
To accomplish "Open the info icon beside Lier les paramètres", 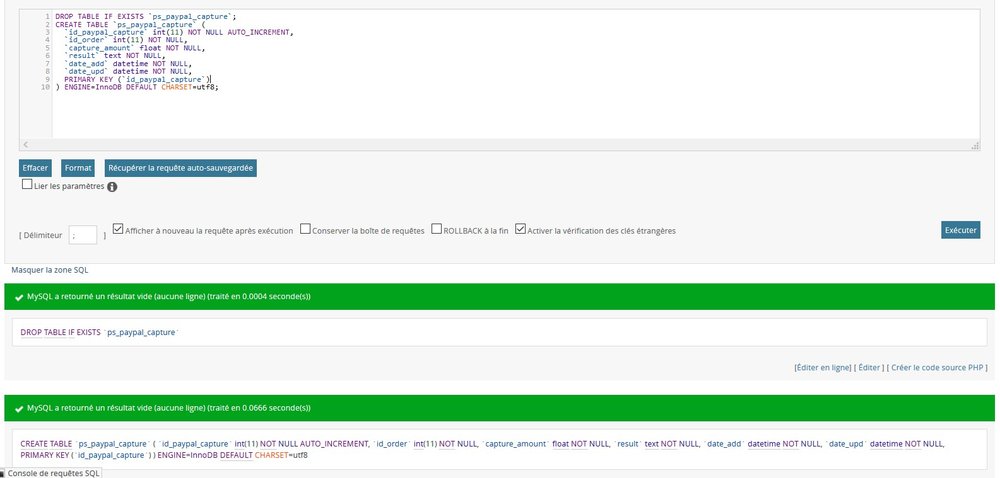I will click(x=112, y=187).
